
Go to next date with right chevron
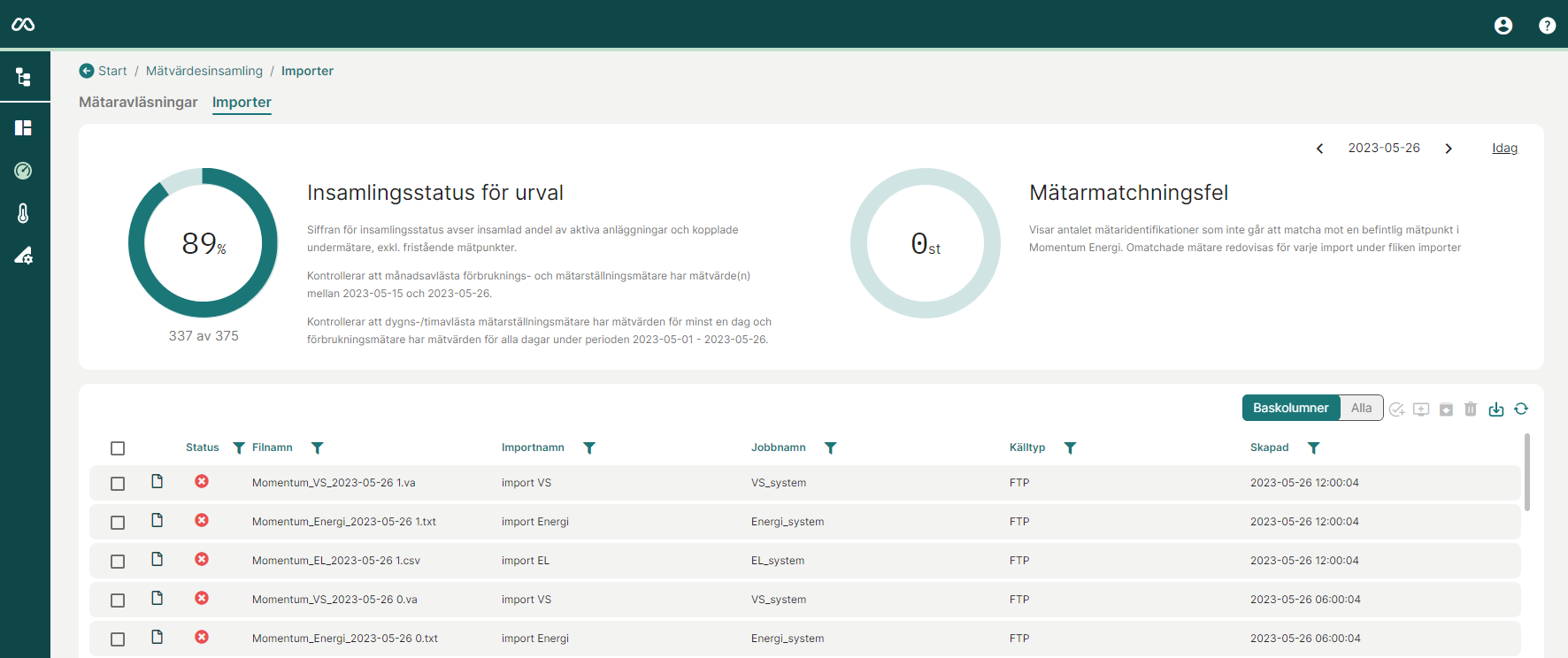pos(1449,149)
